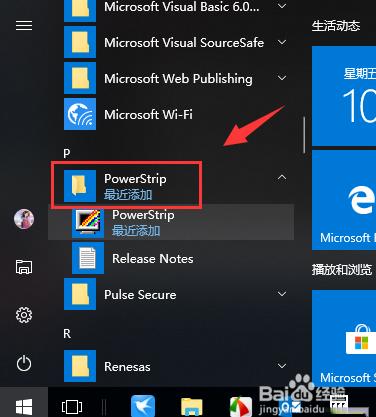Image resolution: width=376 pixels, height=417 pixels.
Task: Click the user account avatar
Action: pos(24,219)
